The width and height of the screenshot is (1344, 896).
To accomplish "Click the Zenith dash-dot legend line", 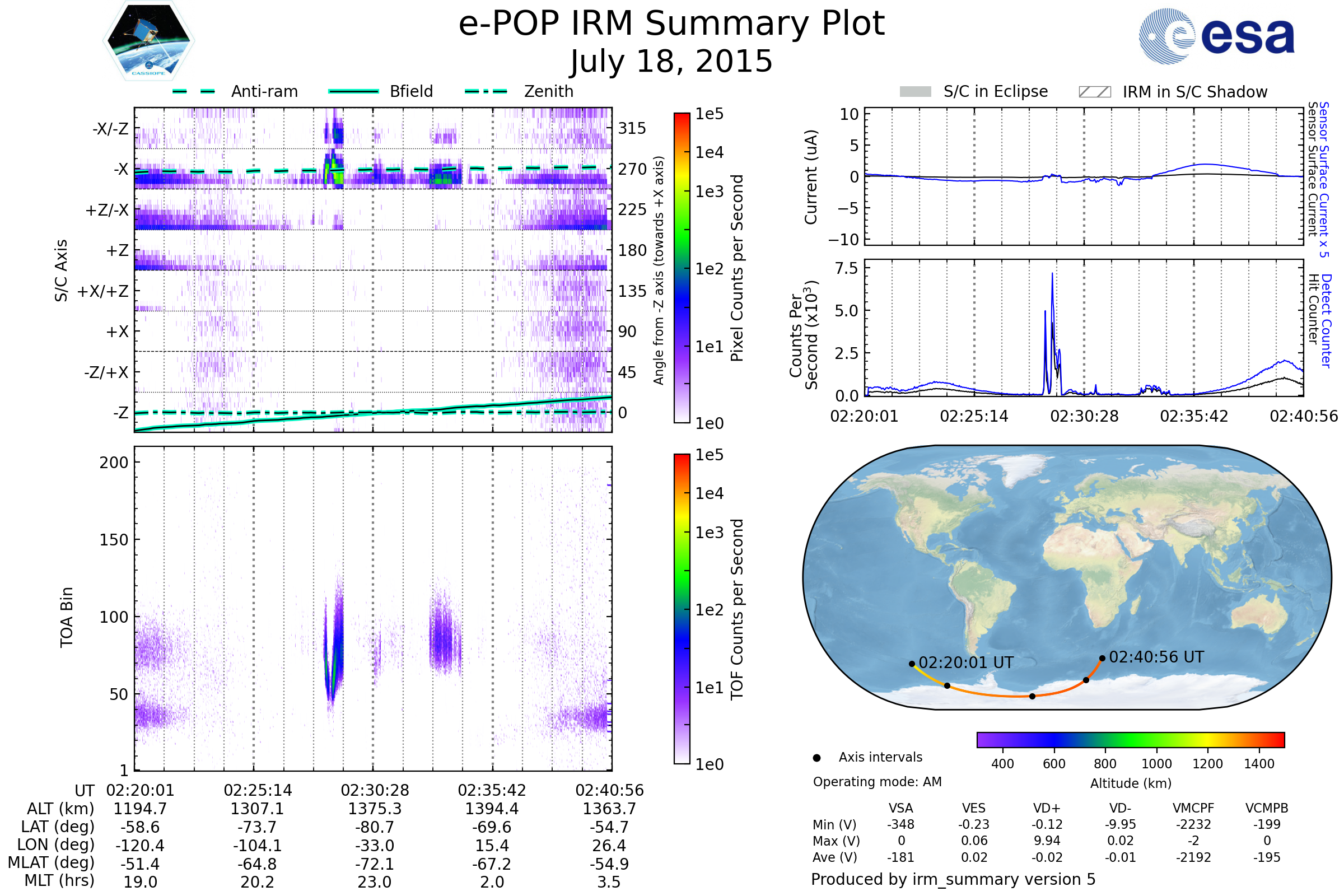I will (x=486, y=91).
